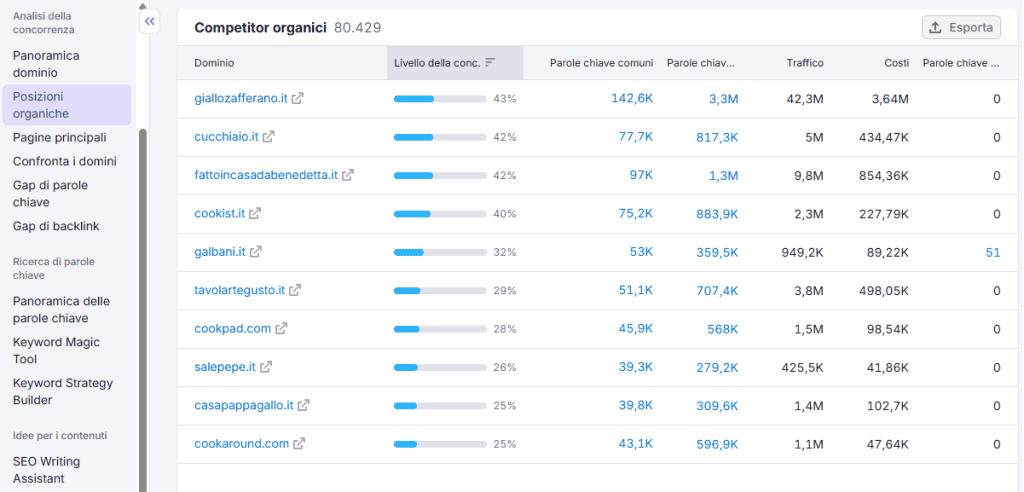Open cookaround.com external link icon
The width and height of the screenshot is (1024, 492).
tap(299, 444)
